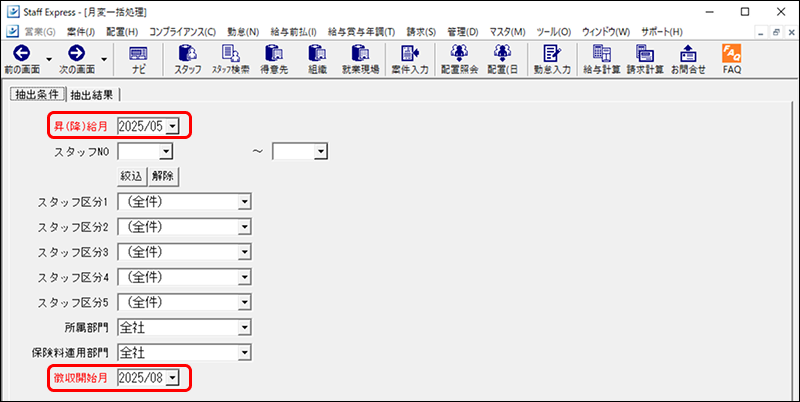This screenshot has height=402, width=800.
Task: Open the 所属部門 全社 dropdown
Action: click(x=245, y=328)
